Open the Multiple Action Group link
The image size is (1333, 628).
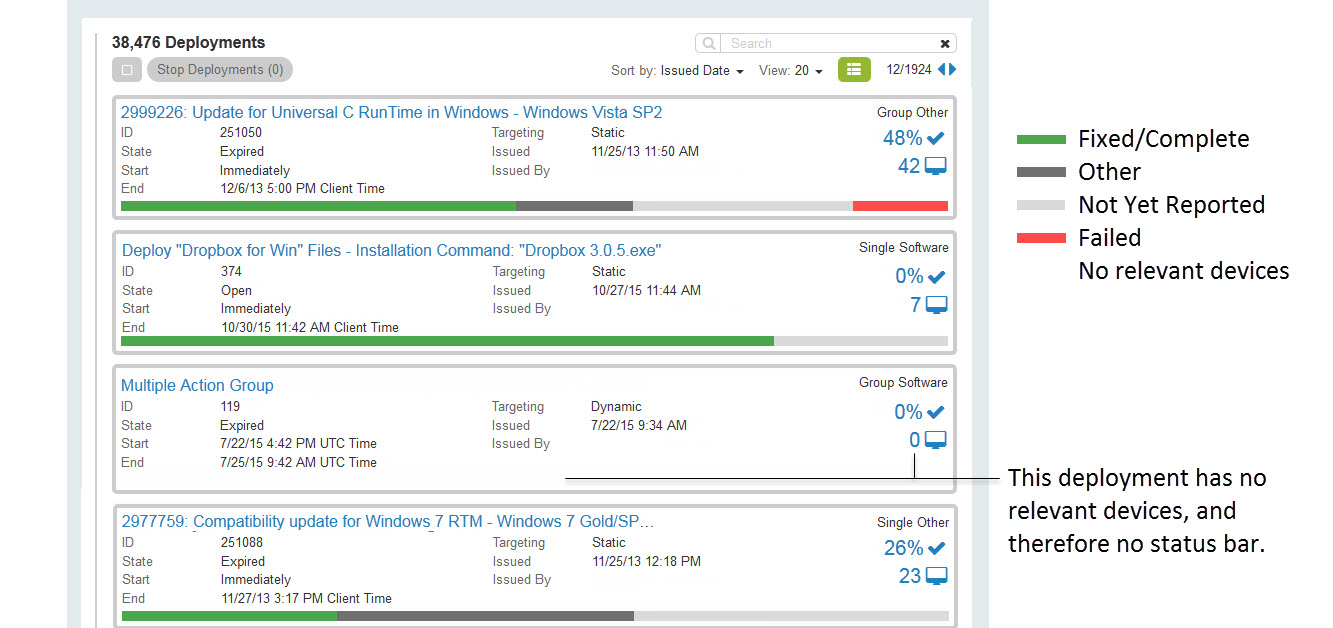(197, 385)
